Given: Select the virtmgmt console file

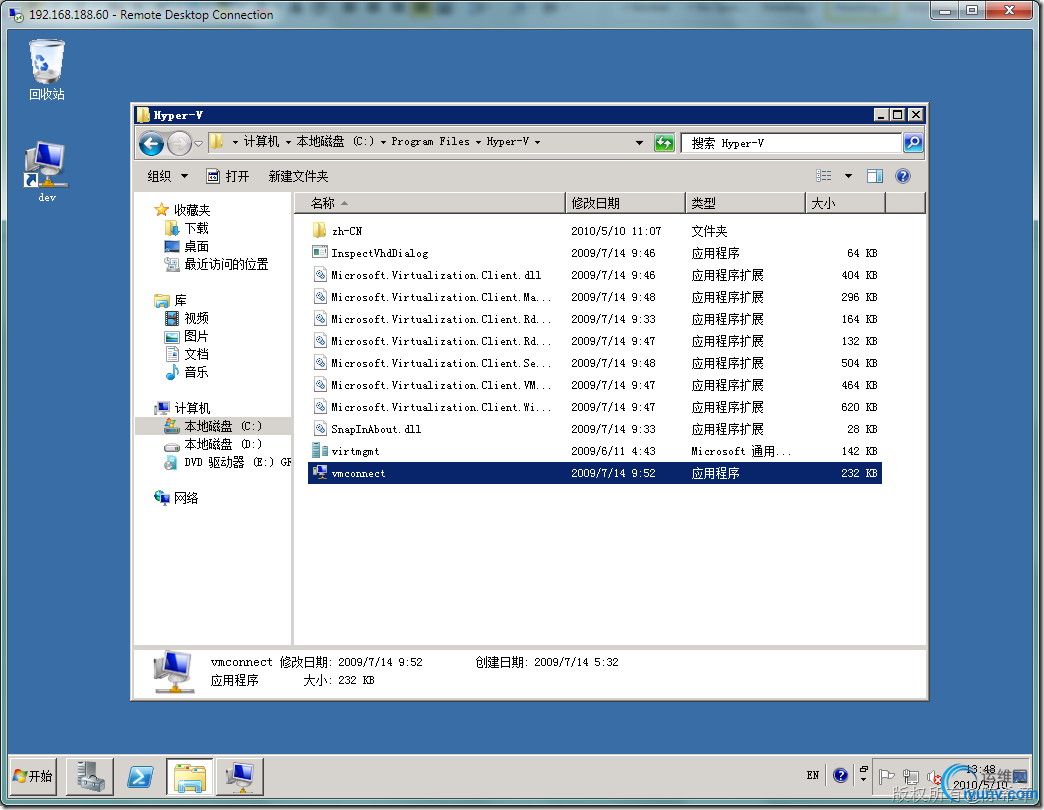Looking at the screenshot, I should click(595, 451).
